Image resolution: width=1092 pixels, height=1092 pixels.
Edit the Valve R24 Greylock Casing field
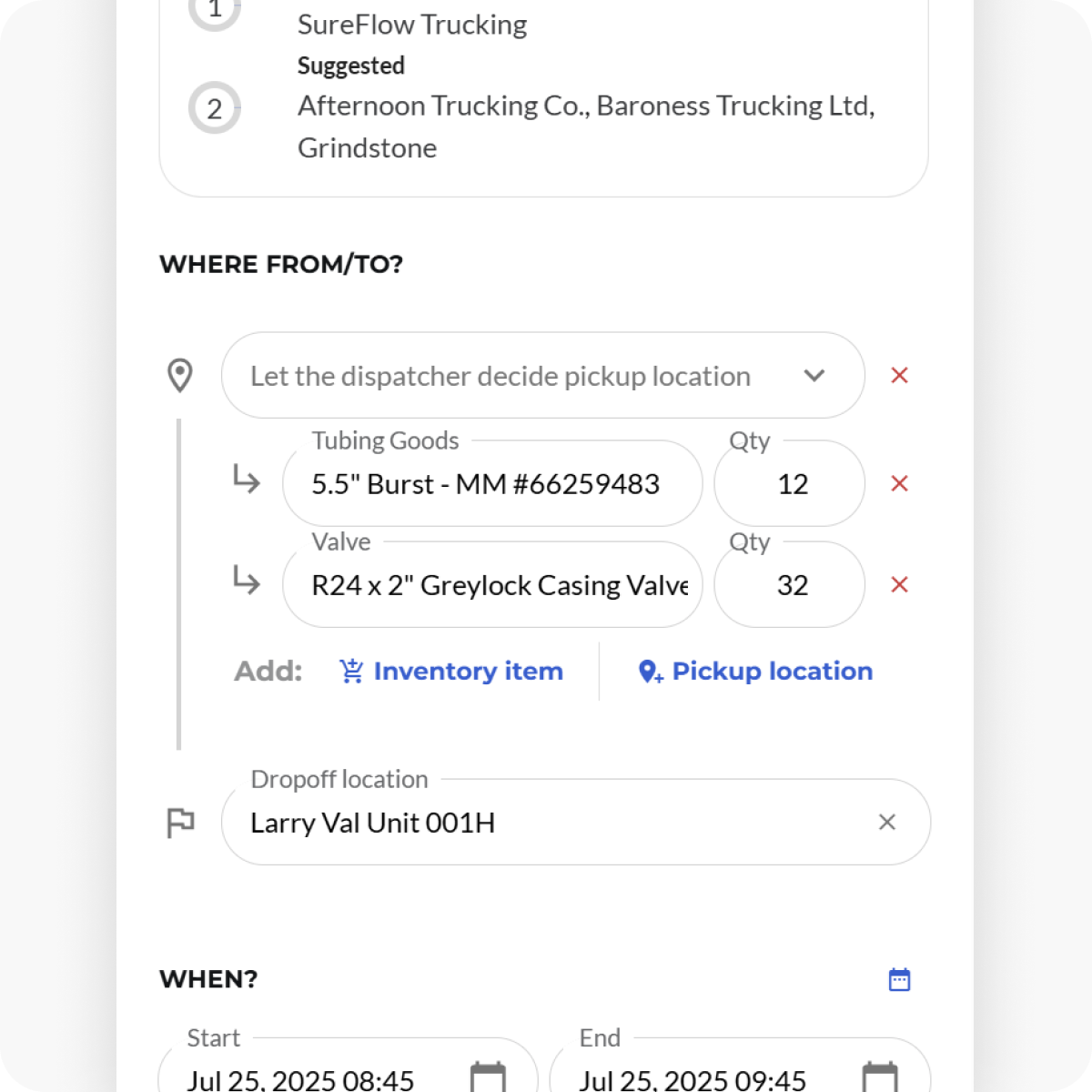pos(492,584)
